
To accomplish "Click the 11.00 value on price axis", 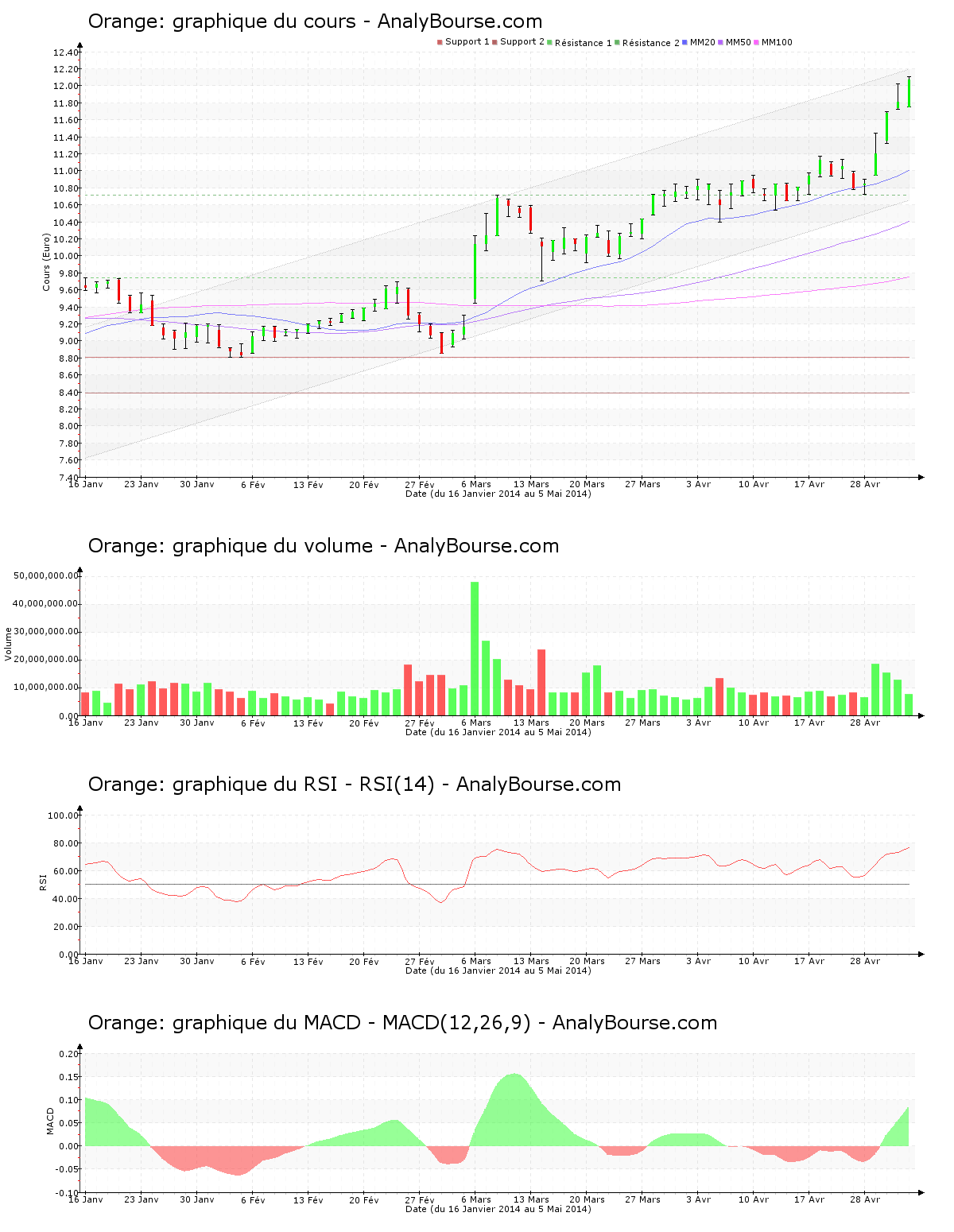I will (x=66, y=171).
